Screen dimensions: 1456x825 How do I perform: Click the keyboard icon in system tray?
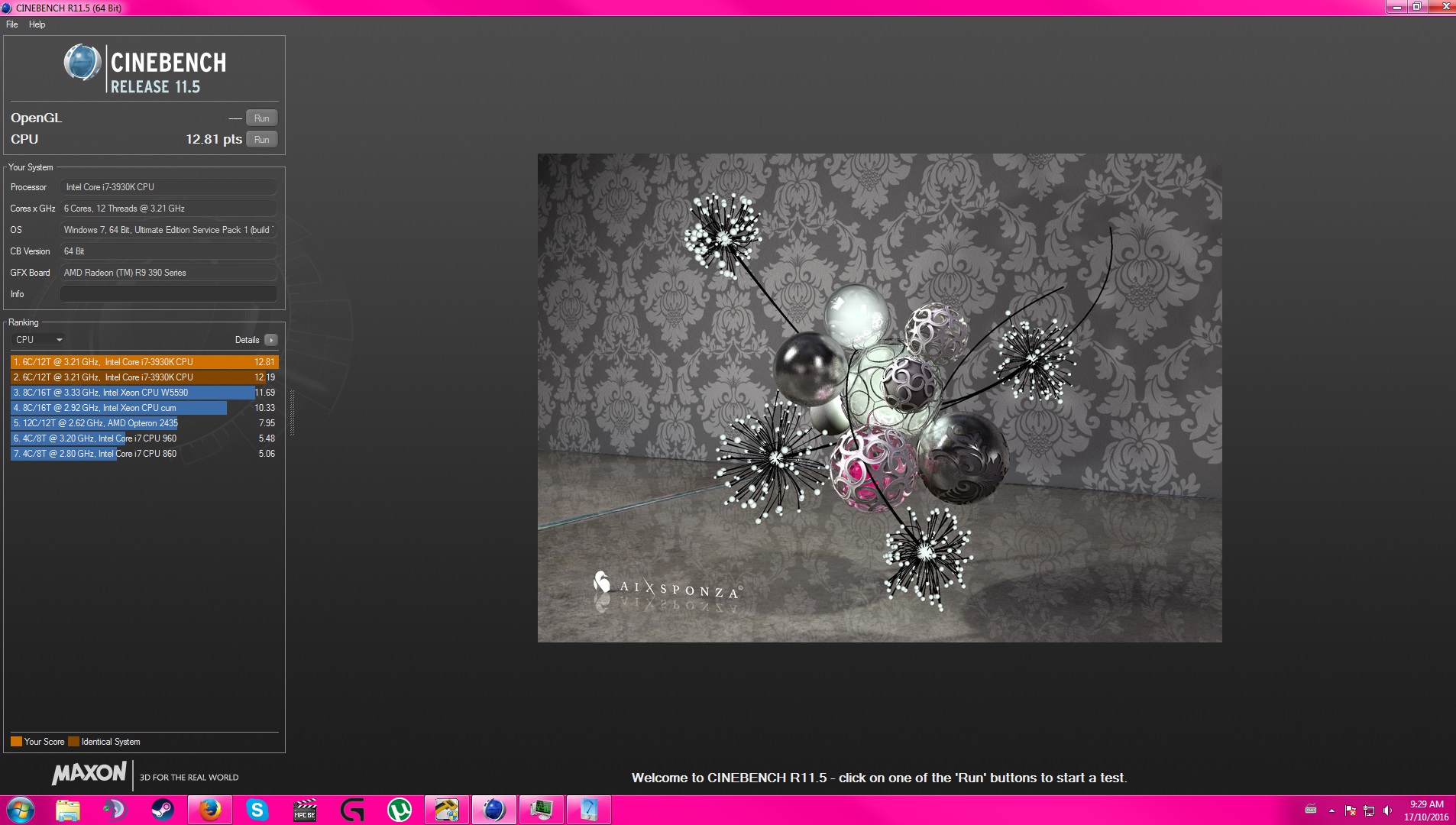[1311, 810]
